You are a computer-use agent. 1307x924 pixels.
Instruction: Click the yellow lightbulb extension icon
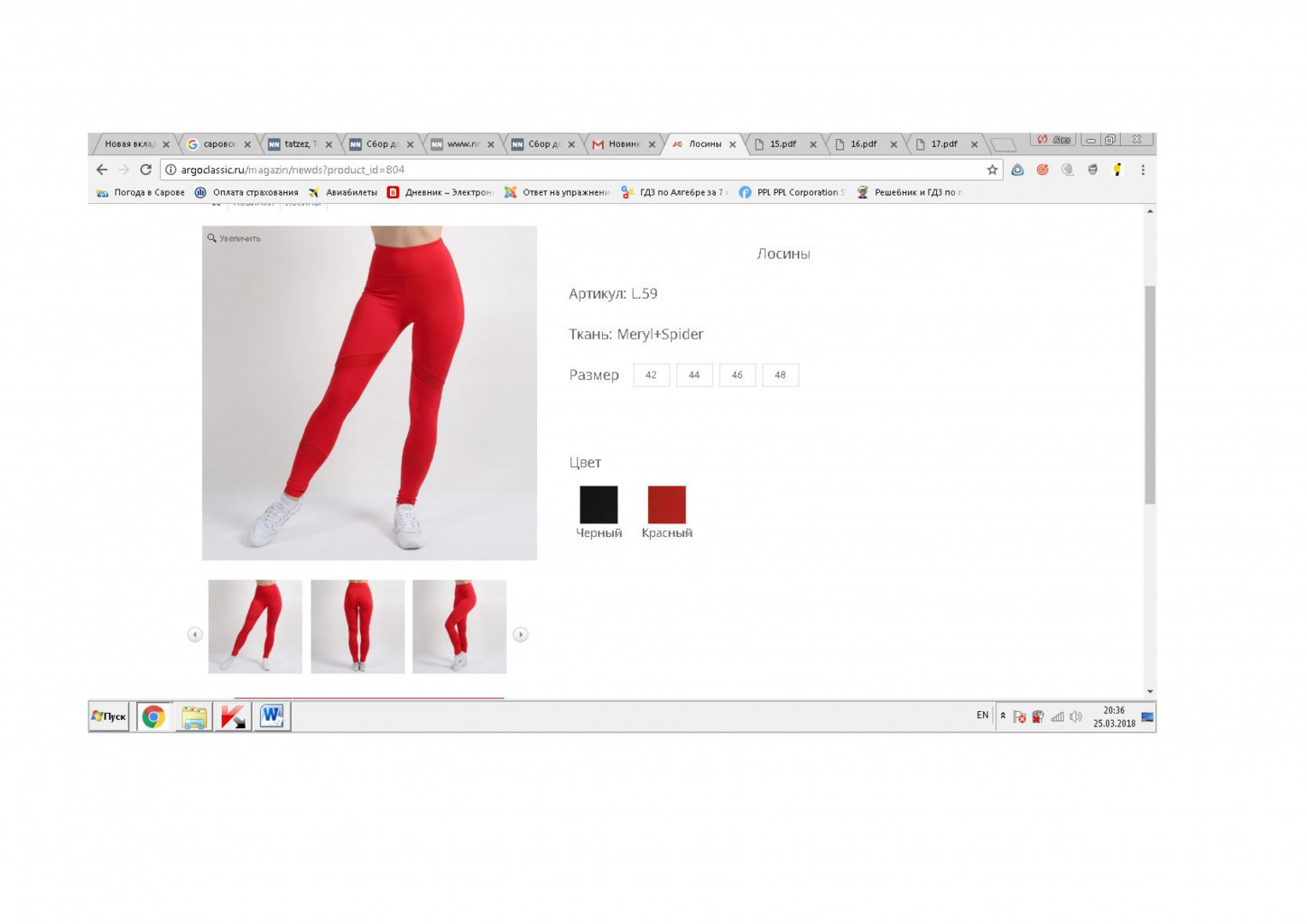click(x=1117, y=170)
